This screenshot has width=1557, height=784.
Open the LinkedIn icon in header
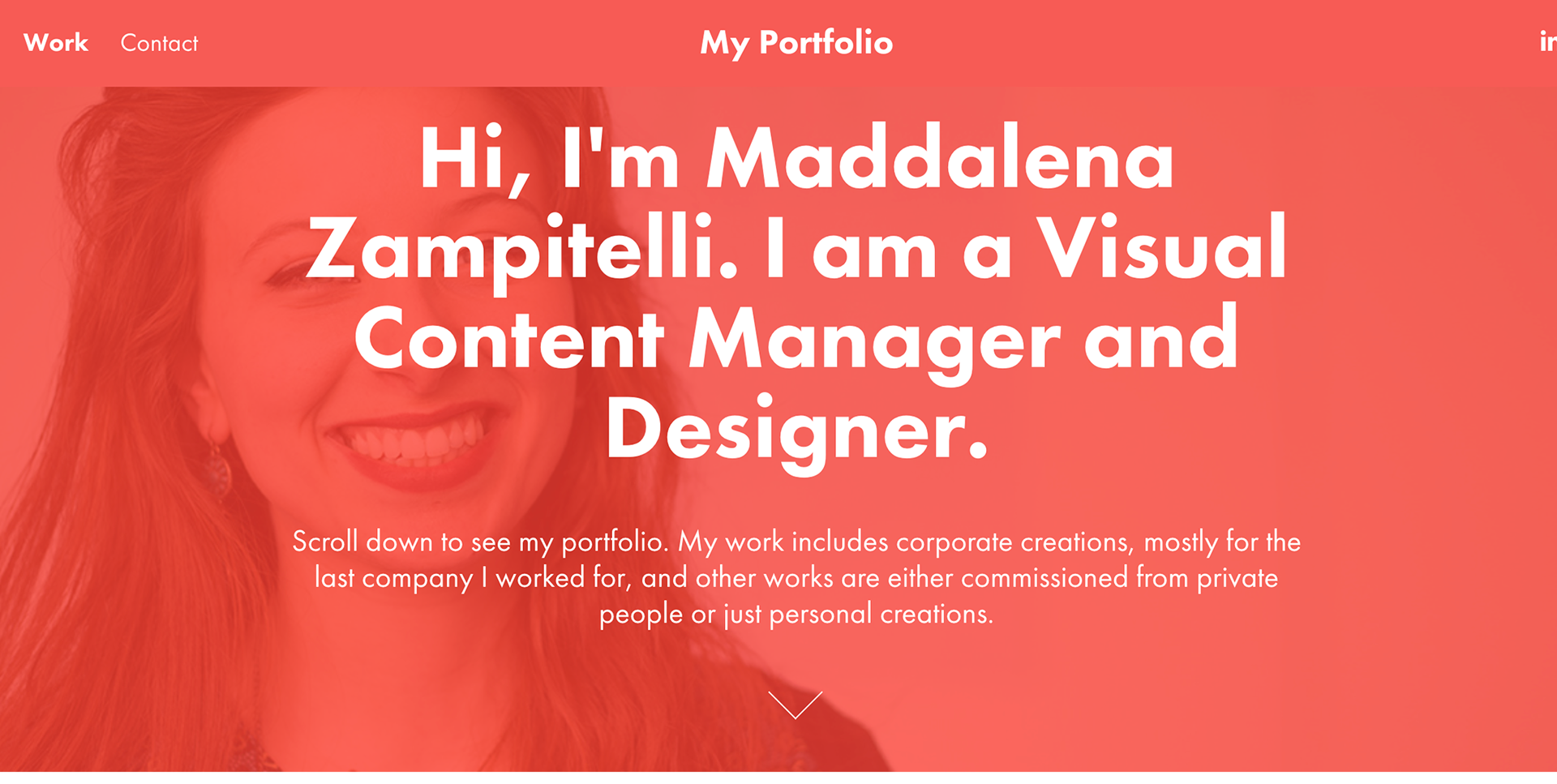tap(1548, 42)
